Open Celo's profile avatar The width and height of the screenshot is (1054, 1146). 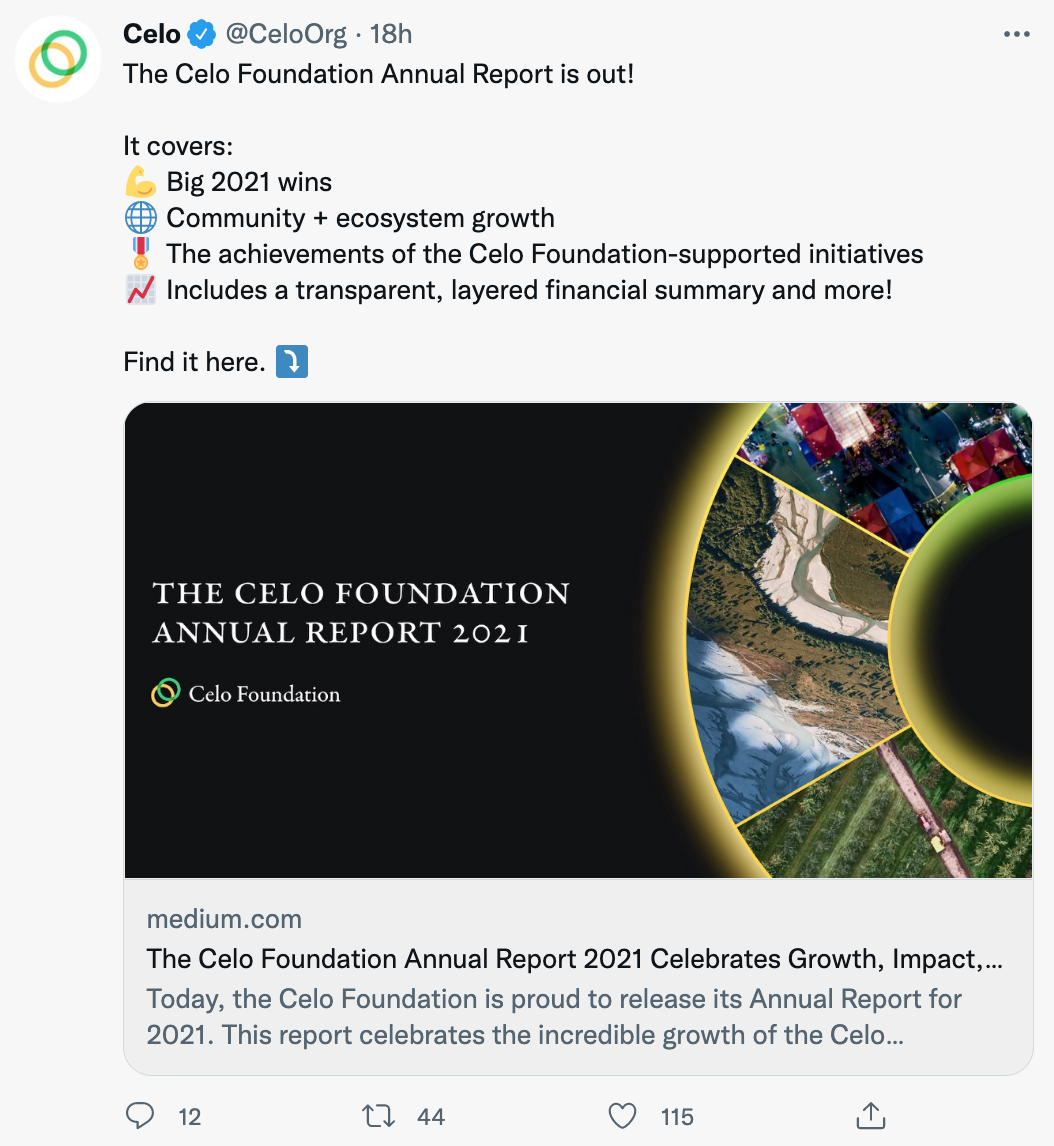point(58,59)
